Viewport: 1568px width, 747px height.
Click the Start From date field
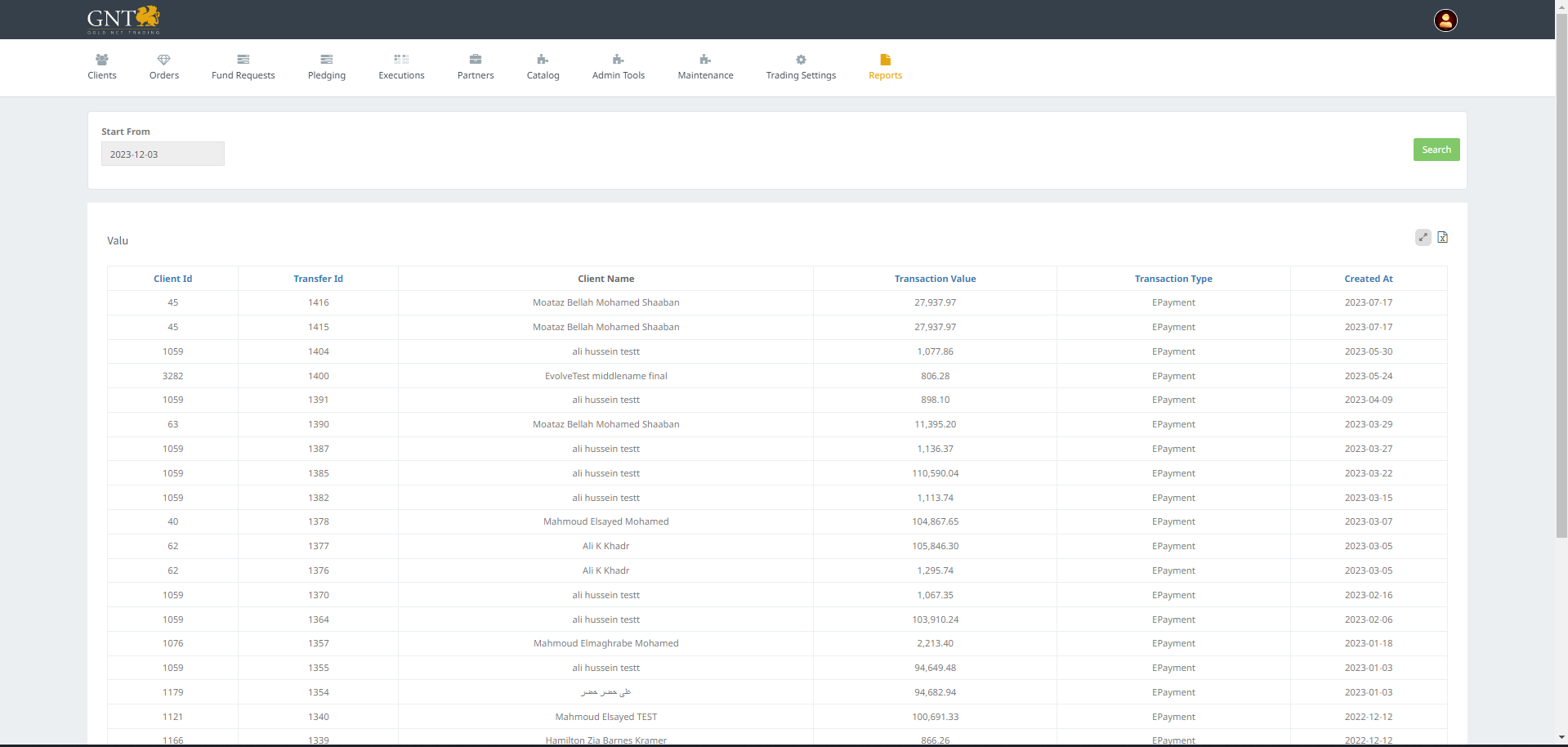pos(163,154)
